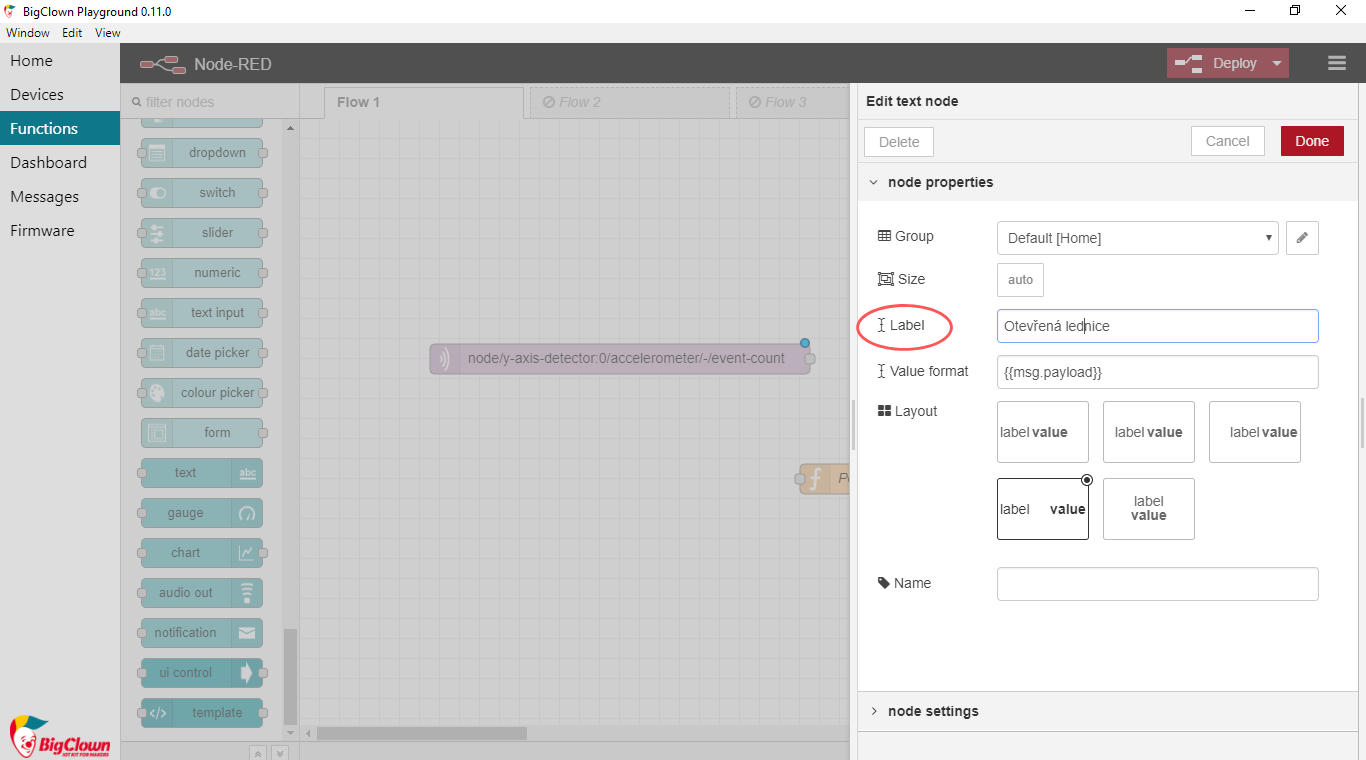
Task: Click the canvas horizontal scrollbar
Action: point(422,733)
